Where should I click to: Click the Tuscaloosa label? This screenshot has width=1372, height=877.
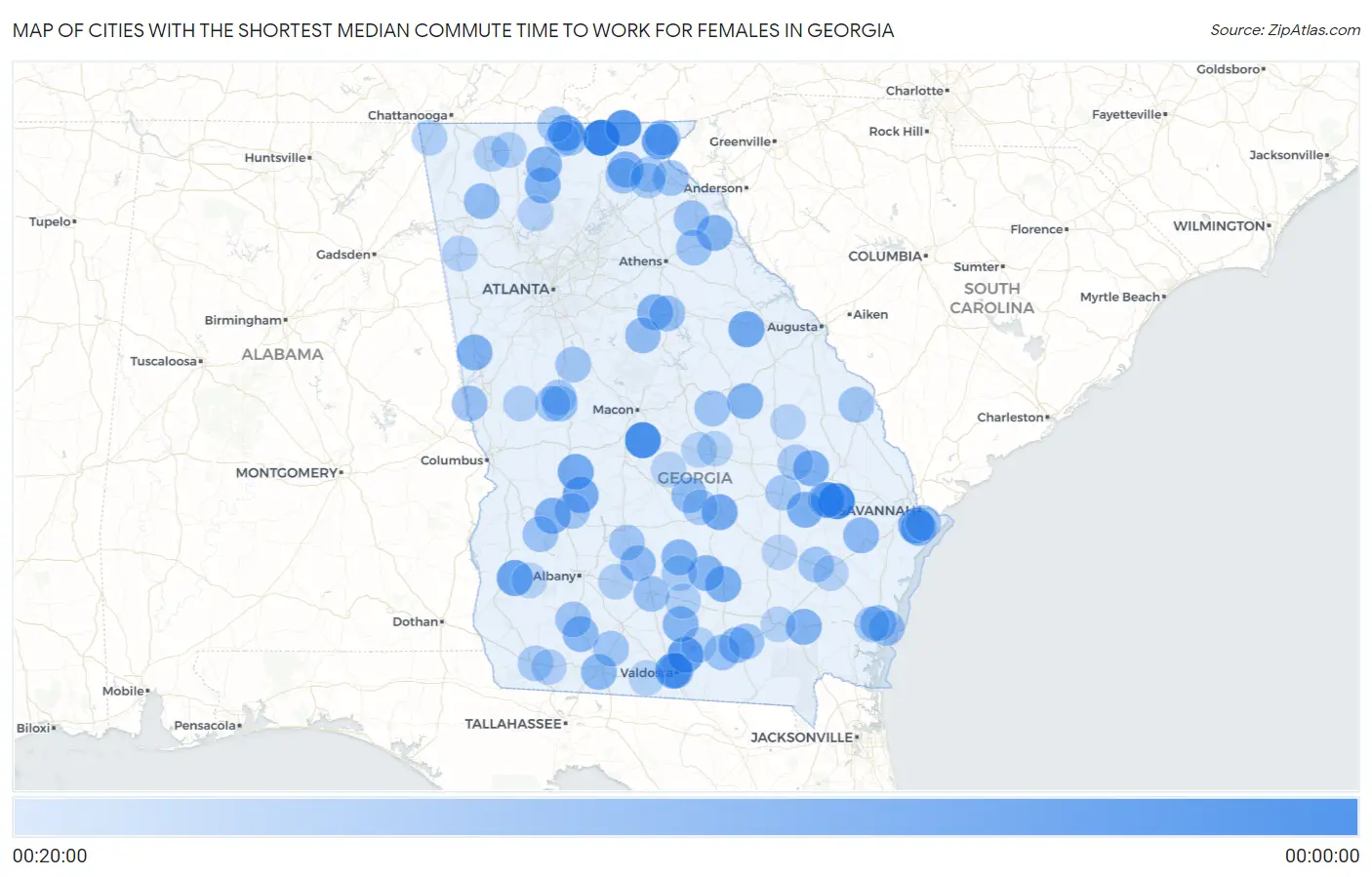click(164, 362)
